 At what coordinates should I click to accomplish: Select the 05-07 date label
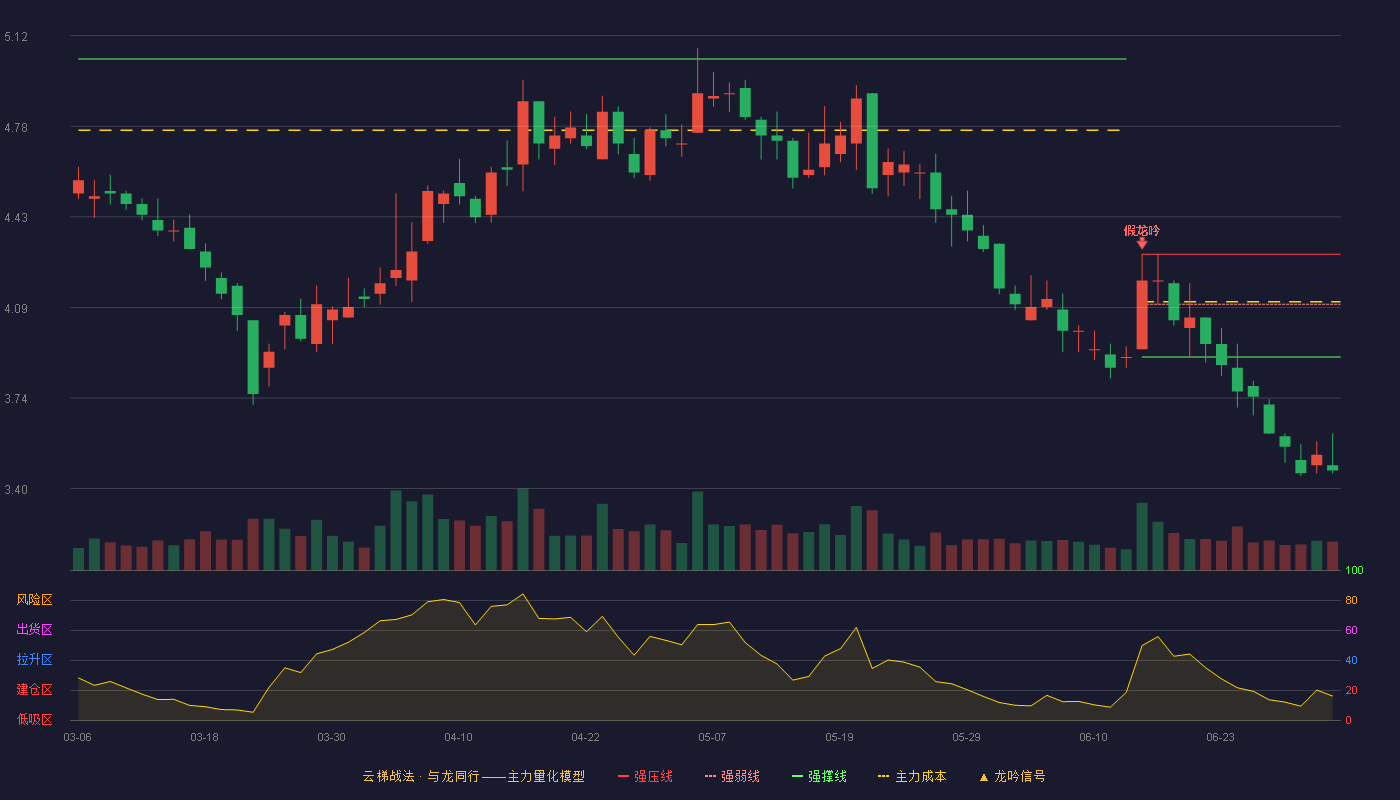(x=712, y=737)
